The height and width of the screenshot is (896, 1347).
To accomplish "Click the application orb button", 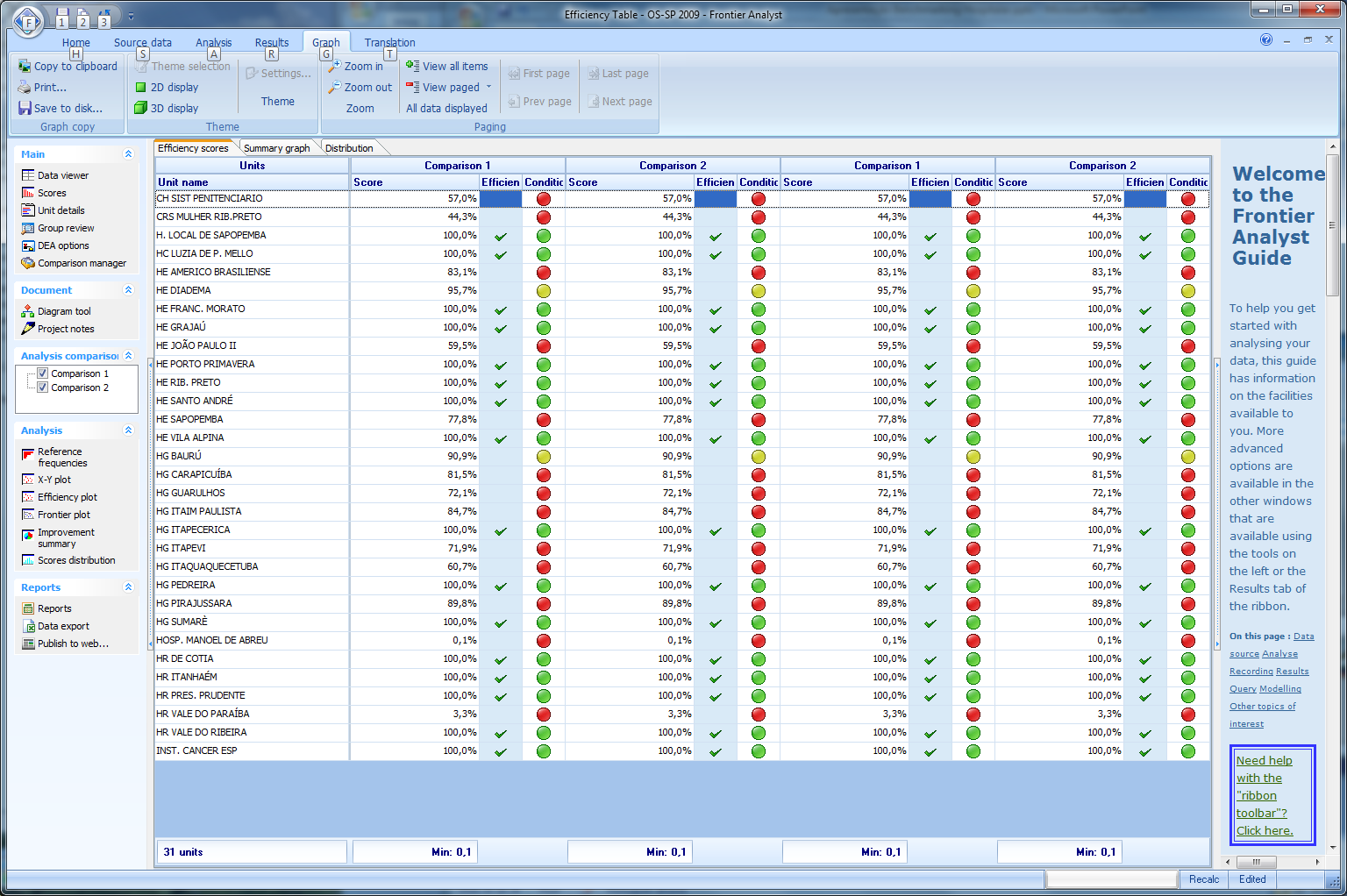I will click(28, 21).
